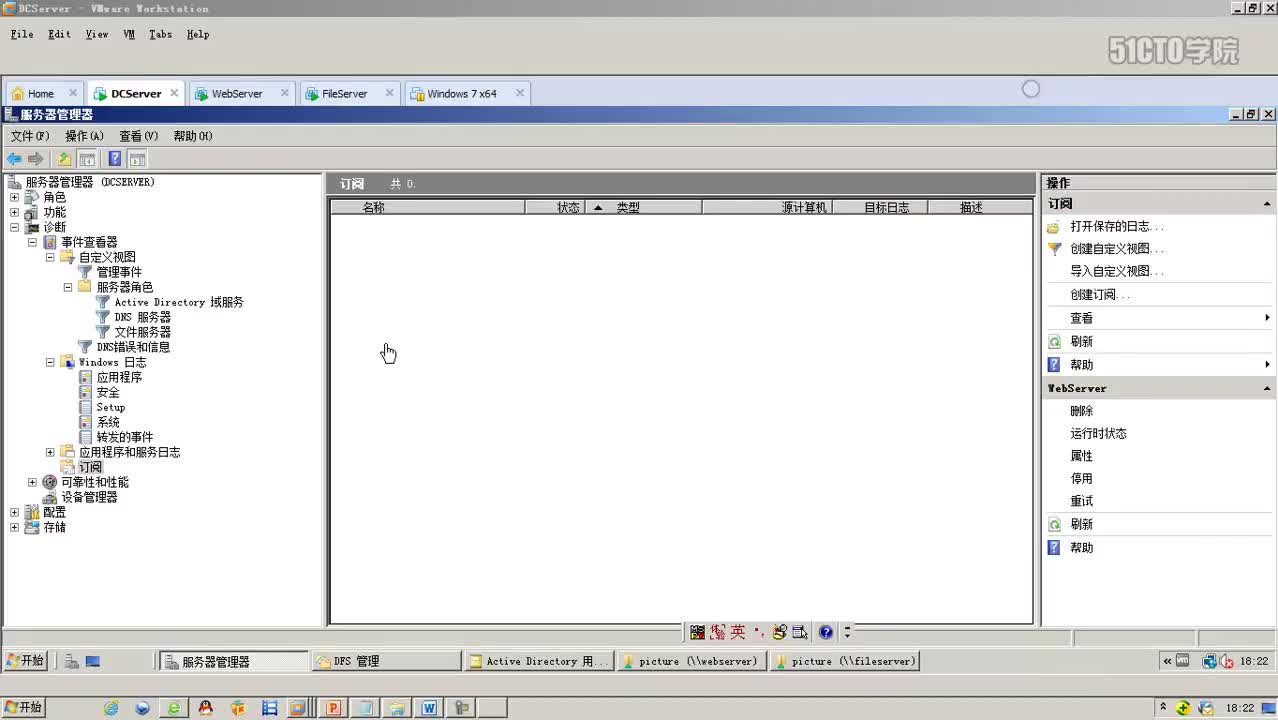Toggle the show/hide console tree toolbar icon
This screenshot has height=720, width=1278.
(x=87, y=159)
